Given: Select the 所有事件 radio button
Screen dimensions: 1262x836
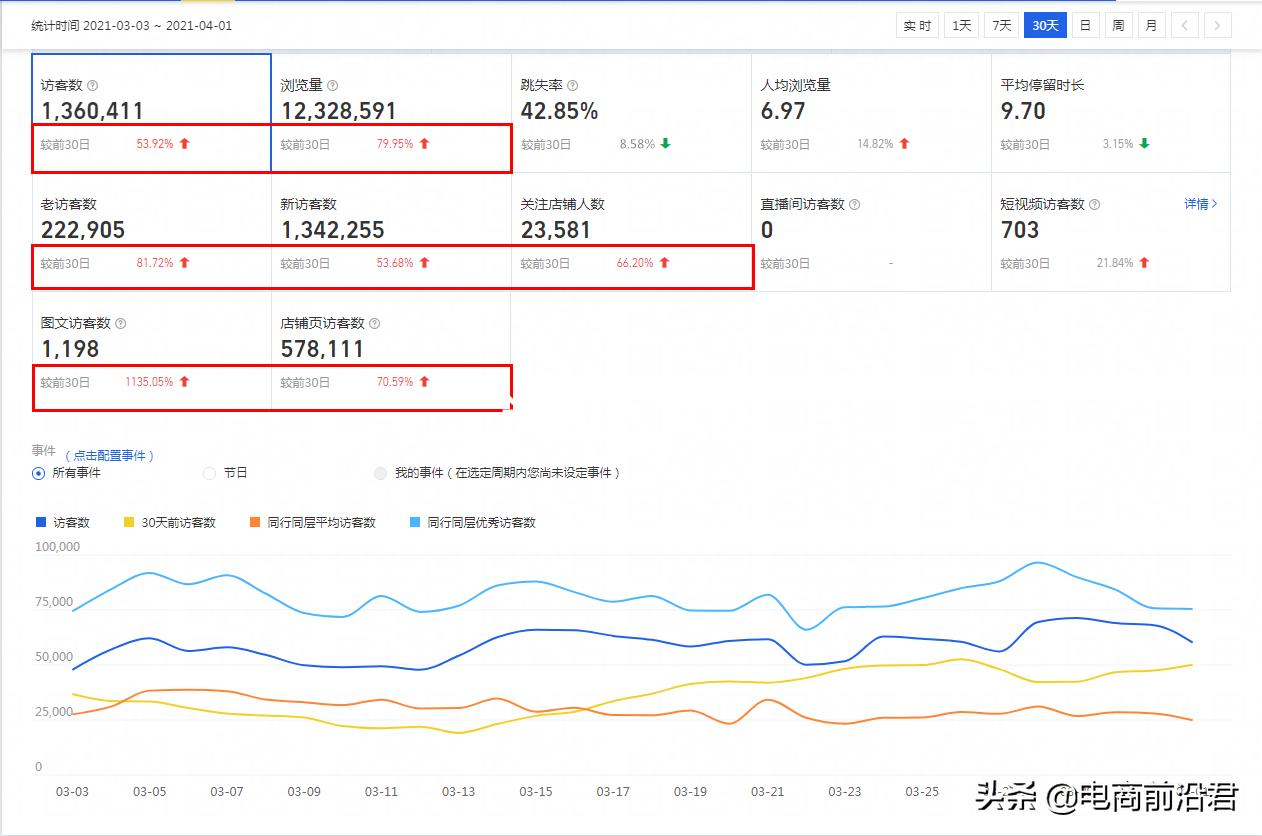Looking at the screenshot, I should 39,473.
